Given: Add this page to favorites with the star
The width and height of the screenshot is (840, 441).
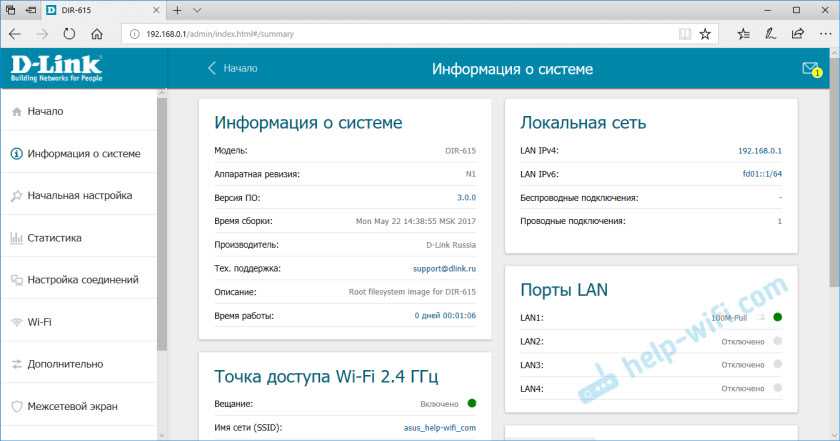Looking at the screenshot, I should [705, 33].
